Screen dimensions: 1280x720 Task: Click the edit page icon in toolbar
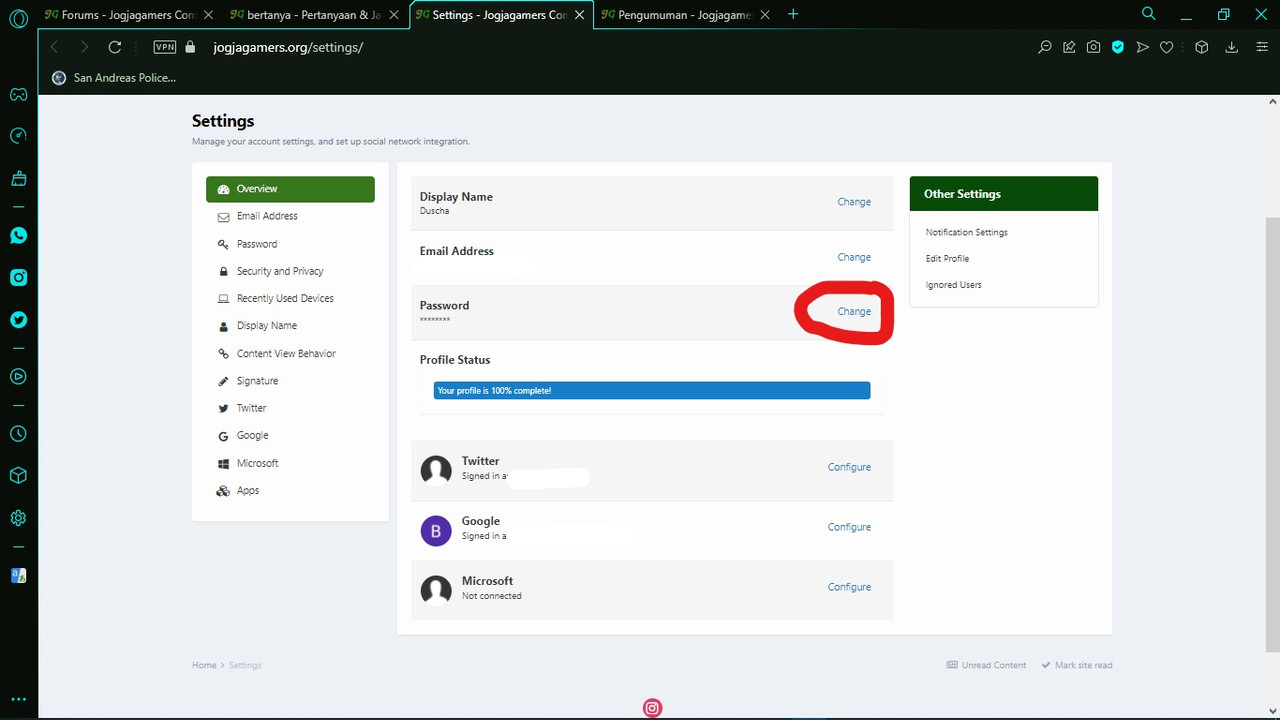coord(1069,47)
